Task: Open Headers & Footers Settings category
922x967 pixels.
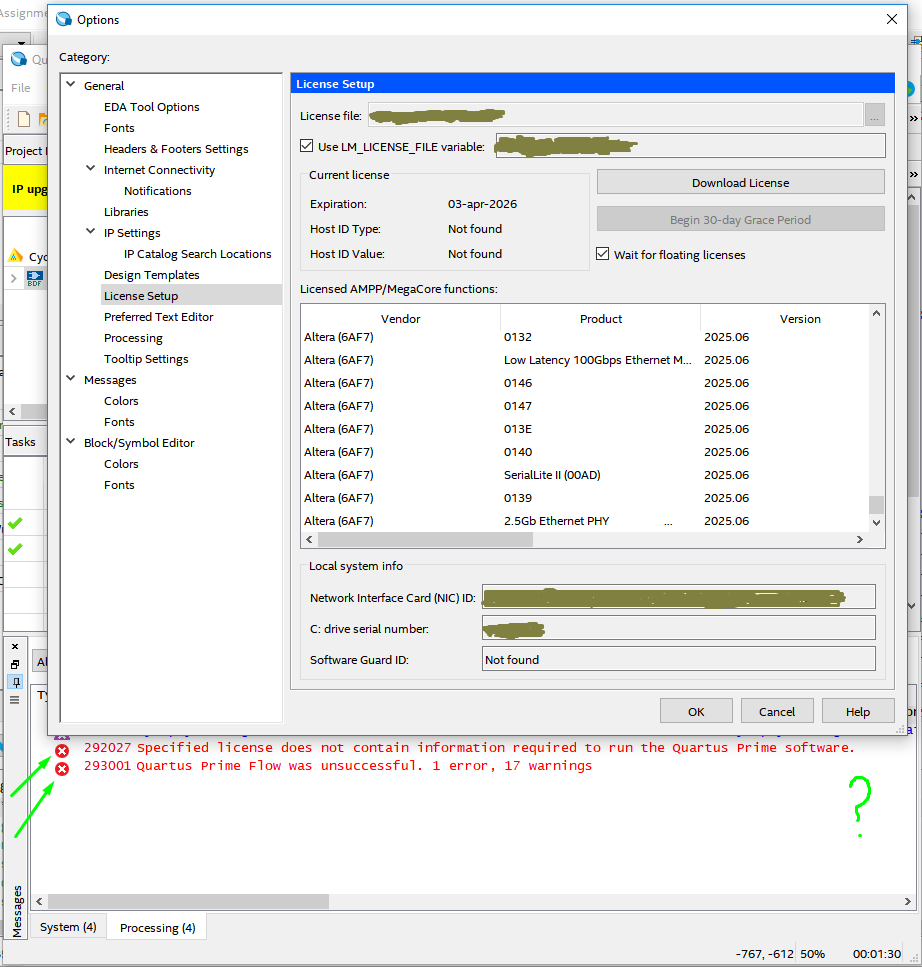Action: tap(176, 149)
